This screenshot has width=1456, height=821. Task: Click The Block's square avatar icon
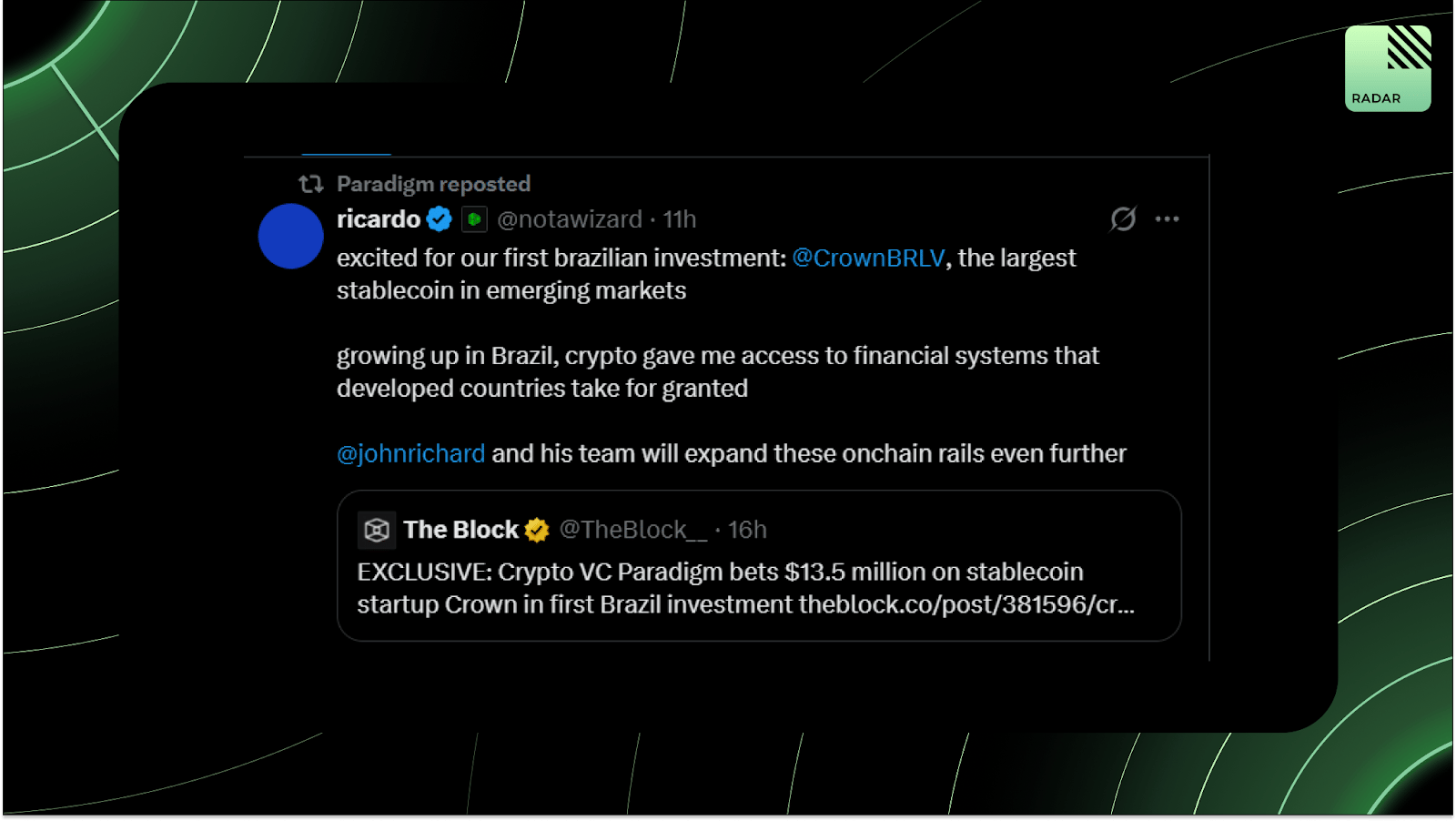coord(377,530)
